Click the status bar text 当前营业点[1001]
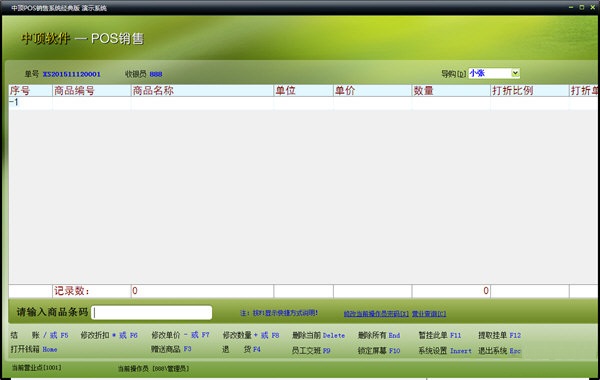This screenshot has width=600, height=380. point(36,367)
